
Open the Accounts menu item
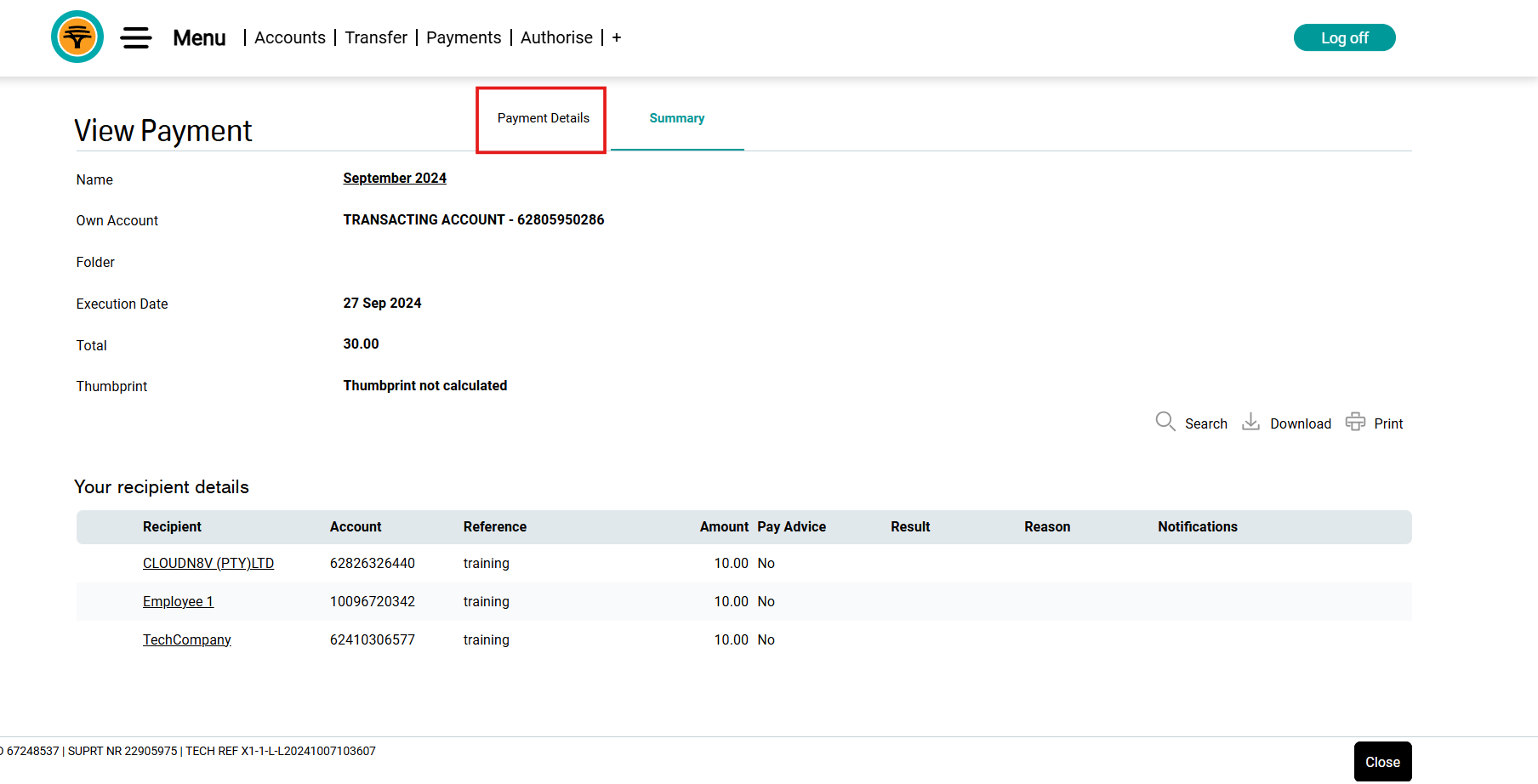(x=289, y=37)
